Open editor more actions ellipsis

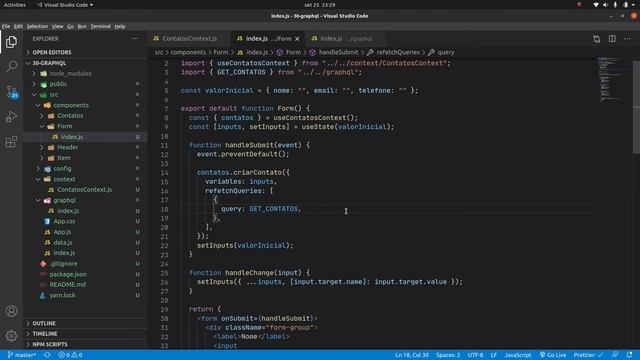[627, 39]
